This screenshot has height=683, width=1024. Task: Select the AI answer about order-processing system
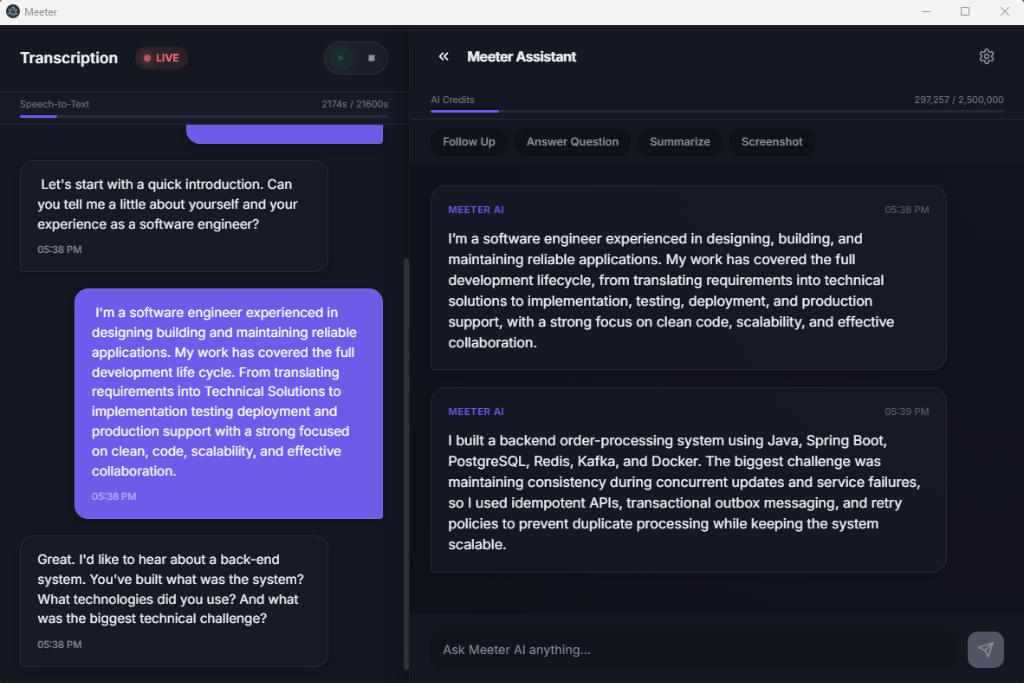(688, 480)
